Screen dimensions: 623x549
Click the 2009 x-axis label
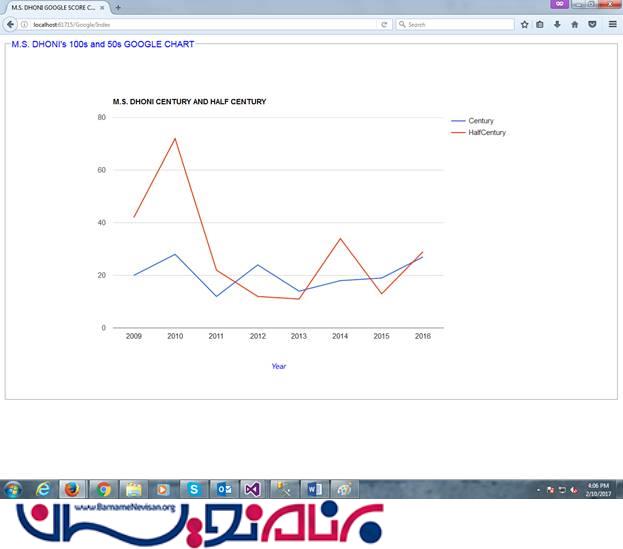134,336
